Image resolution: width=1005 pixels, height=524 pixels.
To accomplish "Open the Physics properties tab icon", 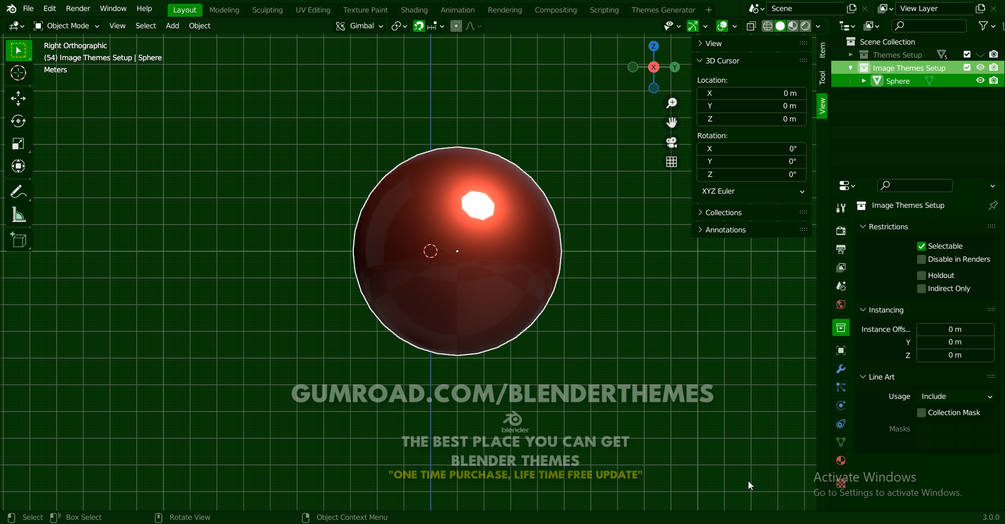I will coord(841,405).
